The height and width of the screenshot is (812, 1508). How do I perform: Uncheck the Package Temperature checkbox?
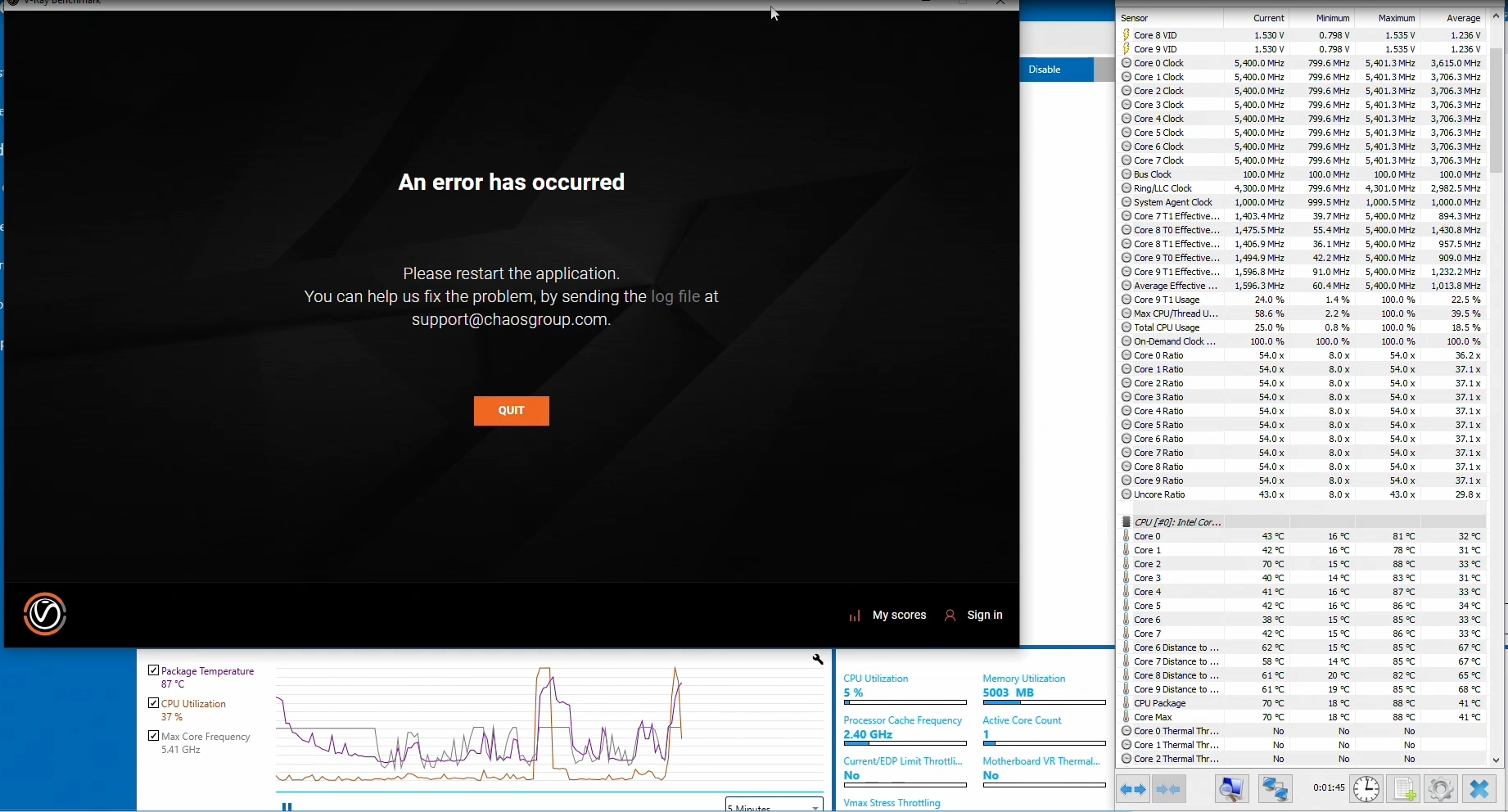point(153,670)
